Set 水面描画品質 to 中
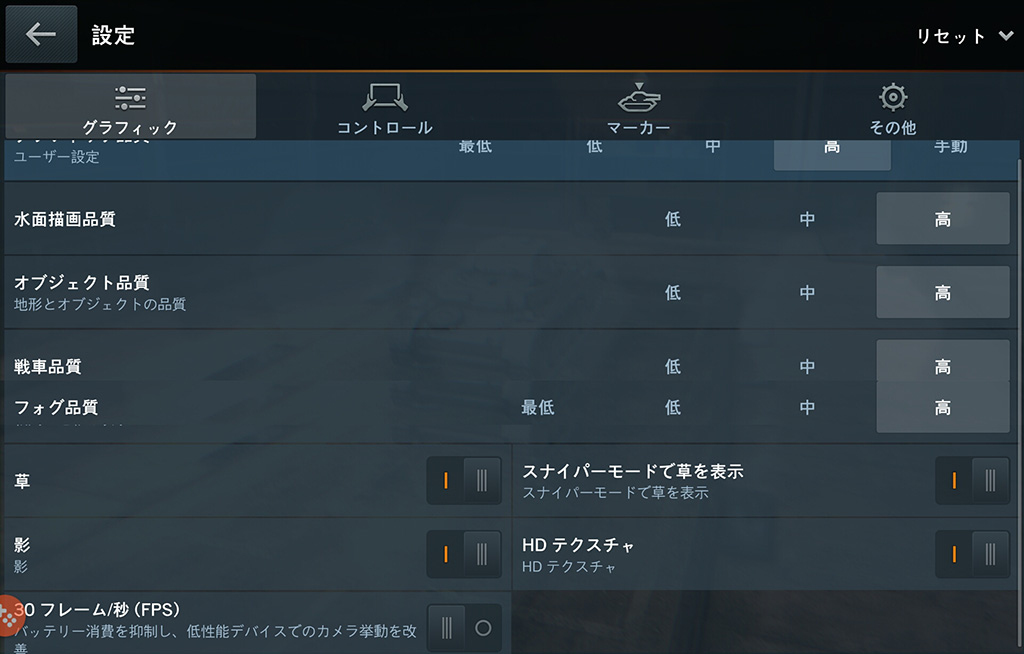This screenshot has width=1024, height=654. 807,219
